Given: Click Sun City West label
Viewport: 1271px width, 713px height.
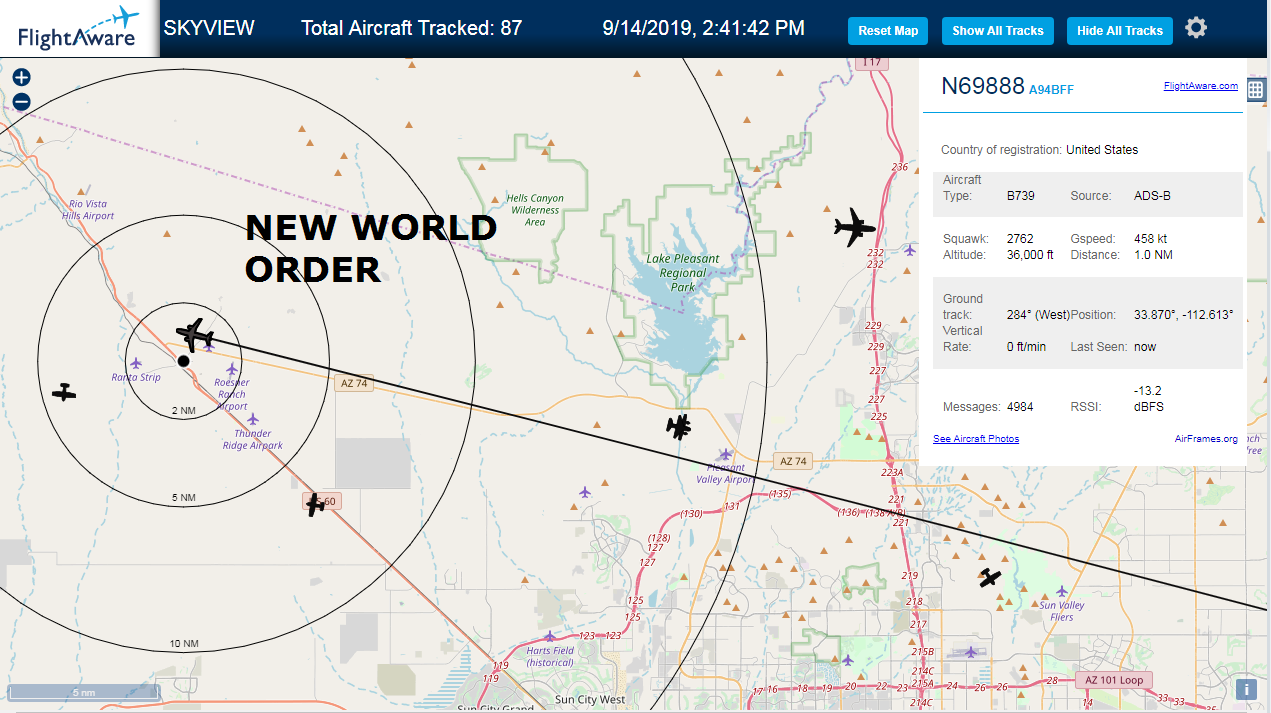Looking at the screenshot, I should click(588, 700).
